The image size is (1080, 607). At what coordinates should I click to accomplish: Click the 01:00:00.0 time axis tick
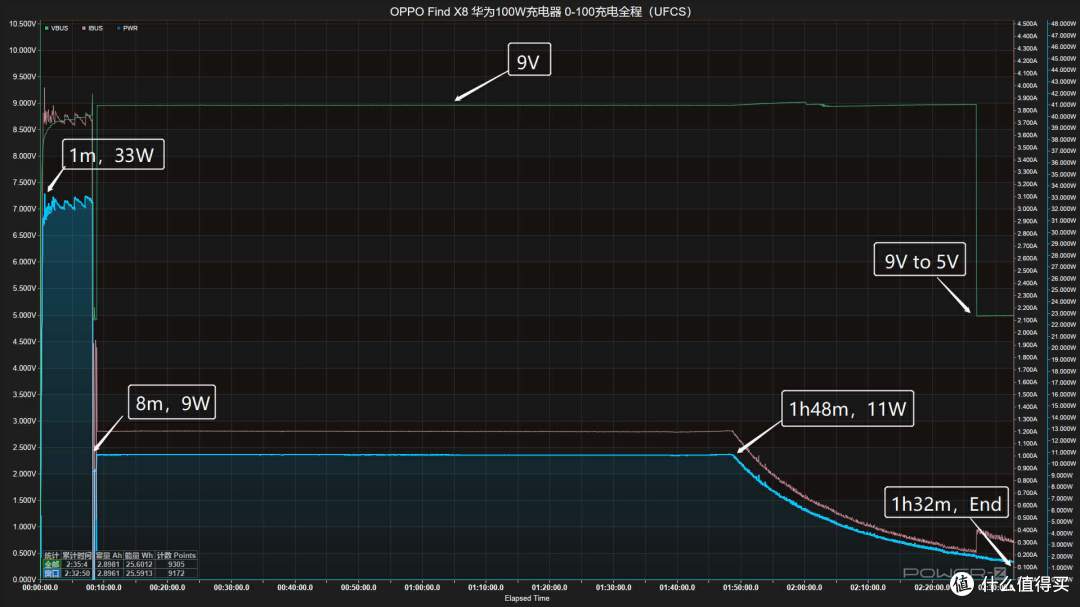[422, 588]
